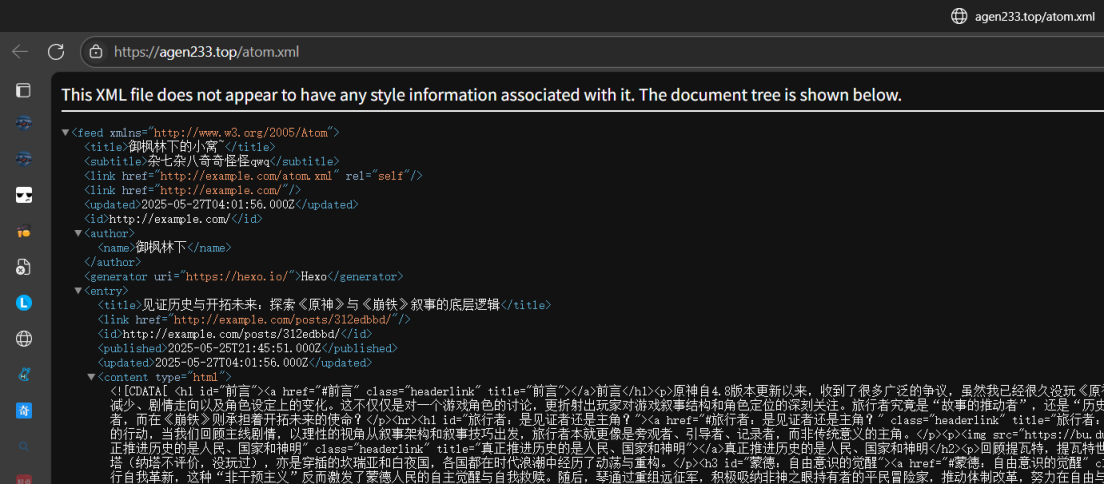Switch to the magnifier icon vertical tab

pyautogui.click(x=24, y=445)
